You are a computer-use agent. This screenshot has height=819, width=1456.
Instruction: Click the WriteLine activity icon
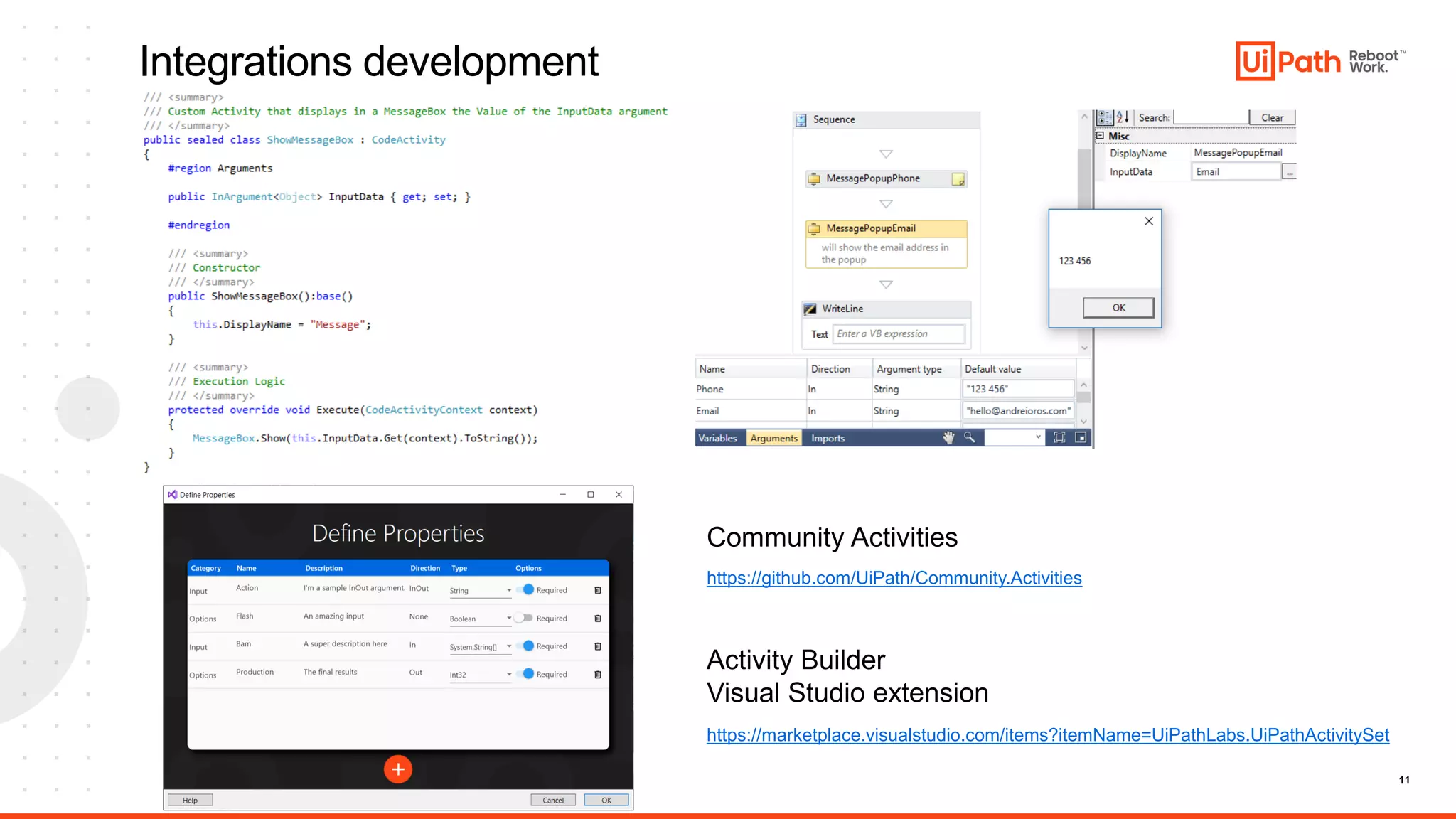[x=810, y=309]
